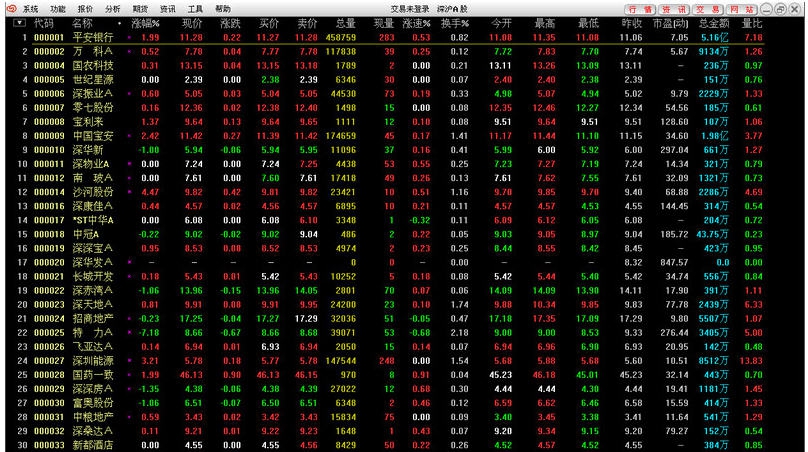The width and height of the screenshot is (808, 452).
Task: Click the 资讯 button at top right
Action: click(674, 8)
